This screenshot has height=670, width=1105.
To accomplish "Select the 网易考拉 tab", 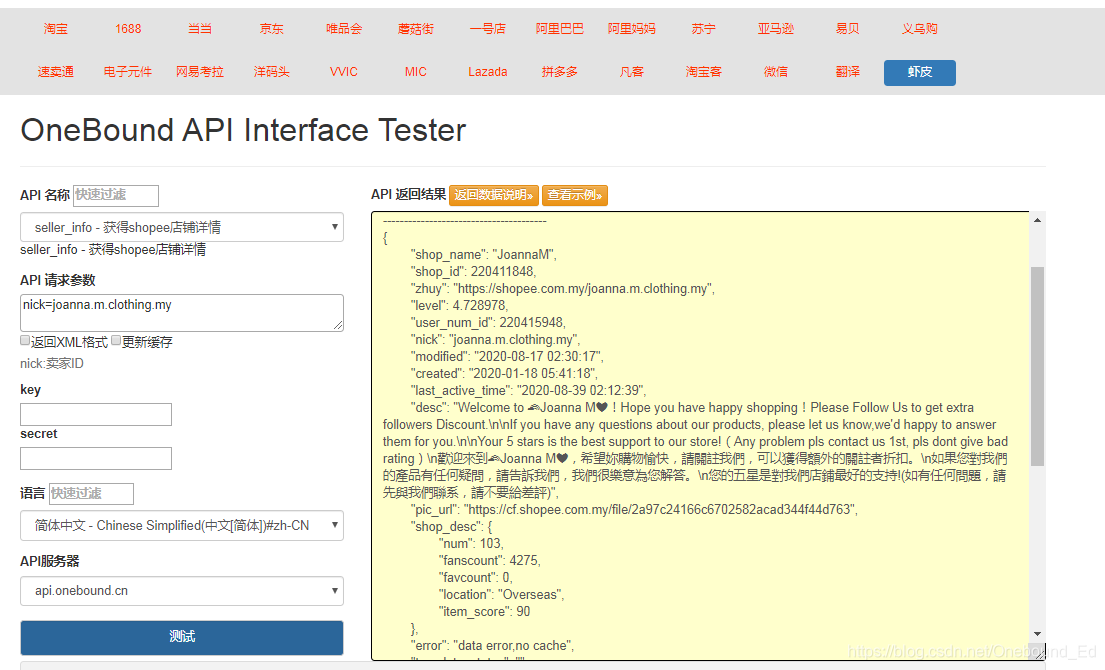I will coord(200,72).
